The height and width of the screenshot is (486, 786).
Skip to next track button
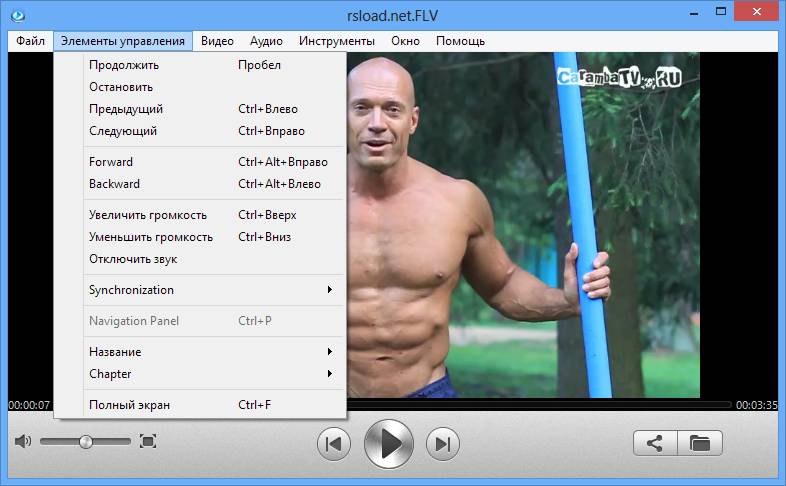443,444
